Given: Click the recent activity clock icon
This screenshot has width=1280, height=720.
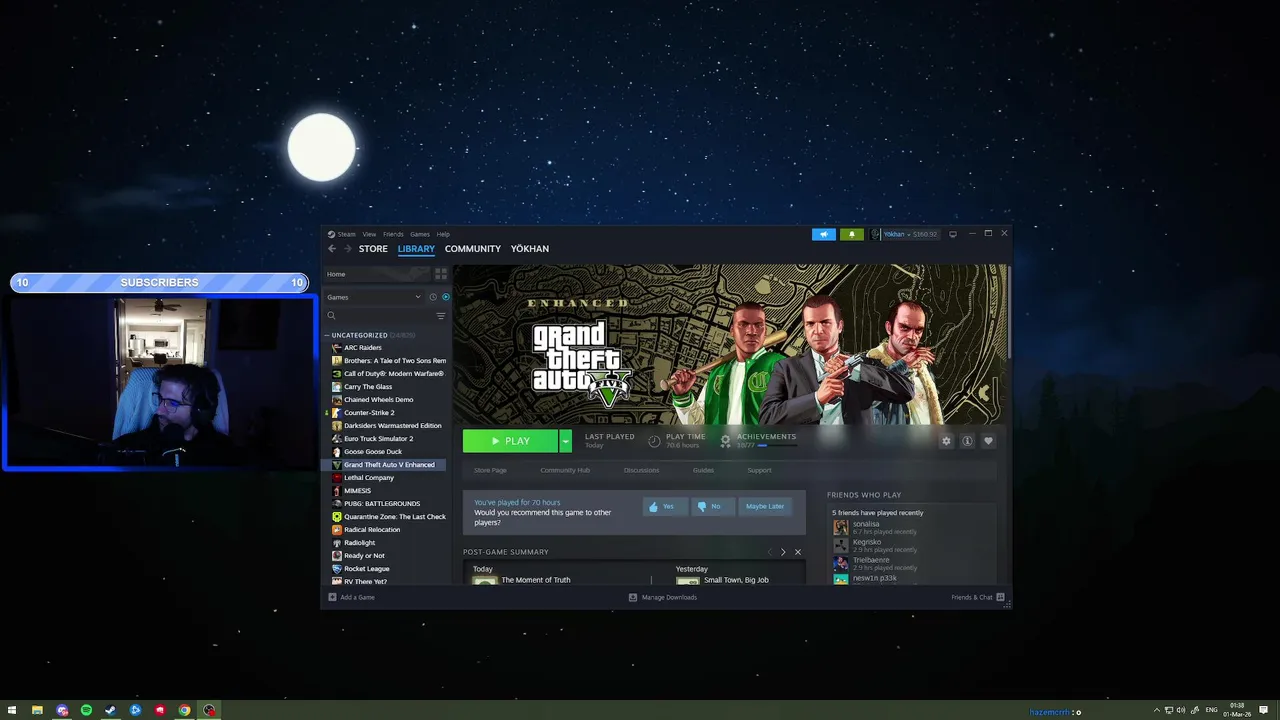Looking at the screenshot, I should (433, 297).
